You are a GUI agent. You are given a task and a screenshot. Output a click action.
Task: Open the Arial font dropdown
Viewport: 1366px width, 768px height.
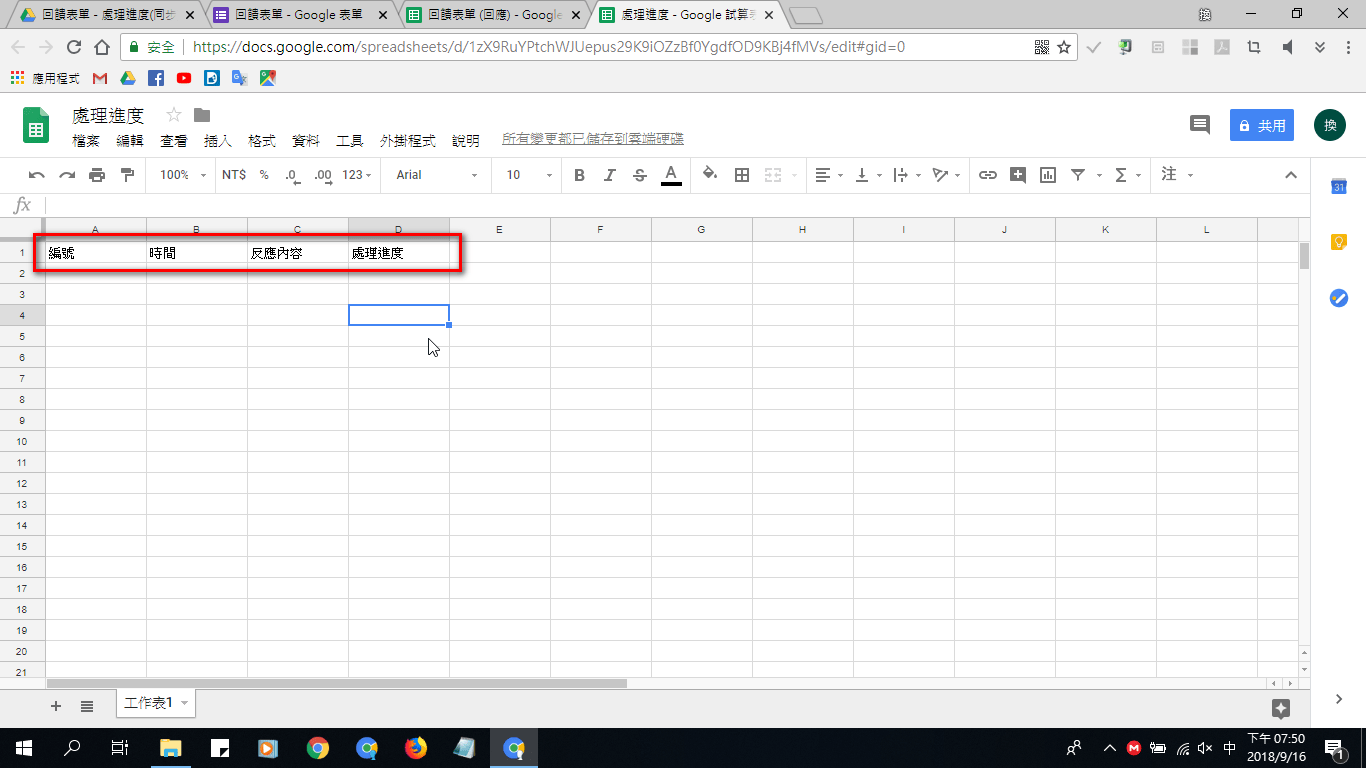point(437,175)
